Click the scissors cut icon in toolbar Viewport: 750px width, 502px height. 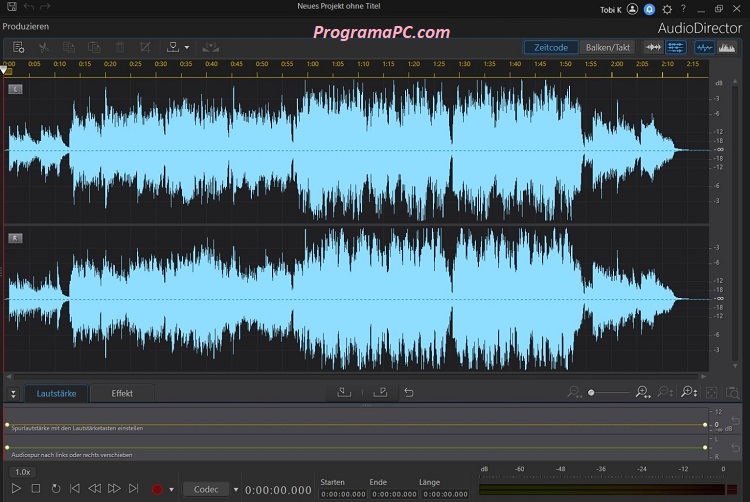click(44, 47)
